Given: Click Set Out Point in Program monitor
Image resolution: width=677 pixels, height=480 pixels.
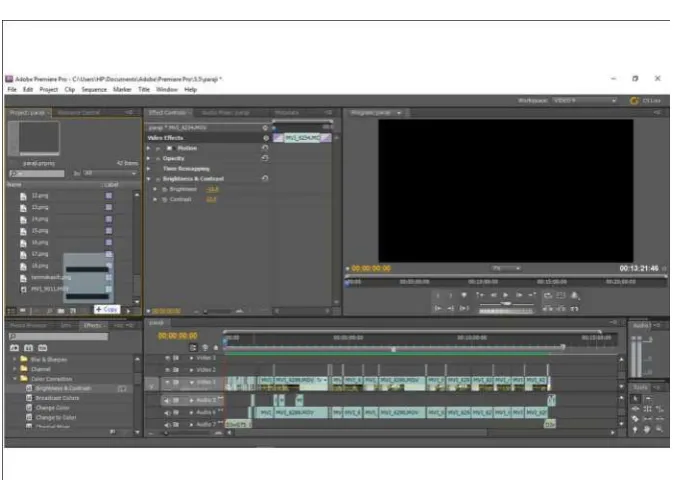Looking at the screenshot, I should (x=450, y=295).
